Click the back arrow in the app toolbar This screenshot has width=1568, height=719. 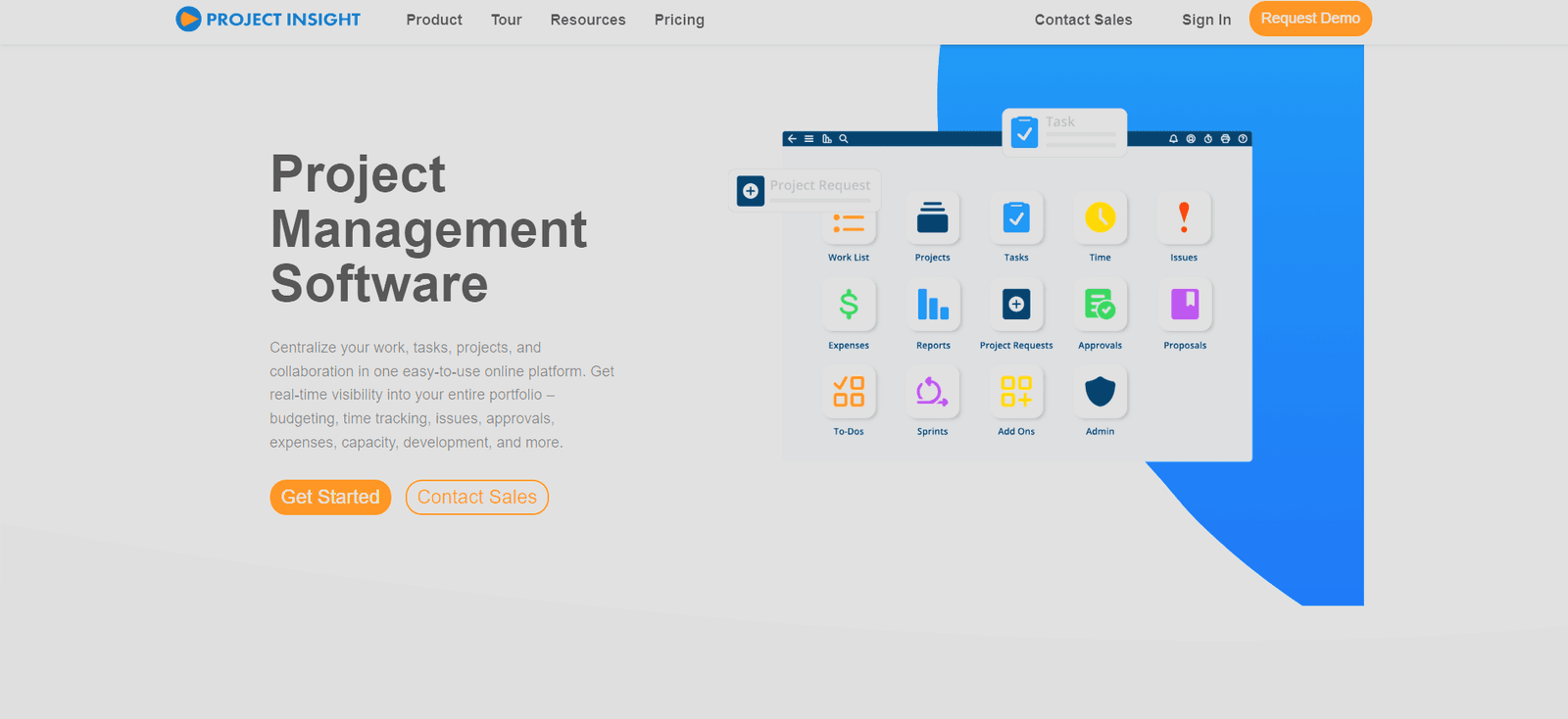[x=792, y=139]
